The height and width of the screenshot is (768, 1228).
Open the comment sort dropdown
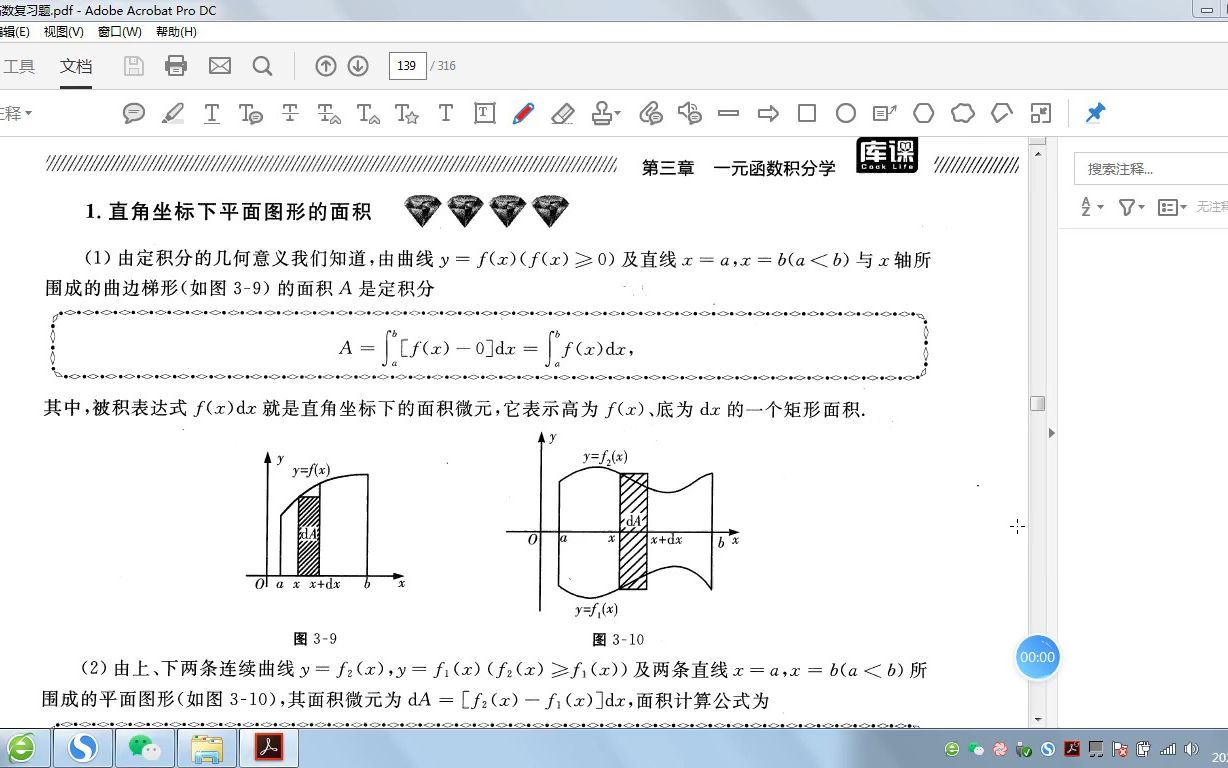pos(1087,206)
